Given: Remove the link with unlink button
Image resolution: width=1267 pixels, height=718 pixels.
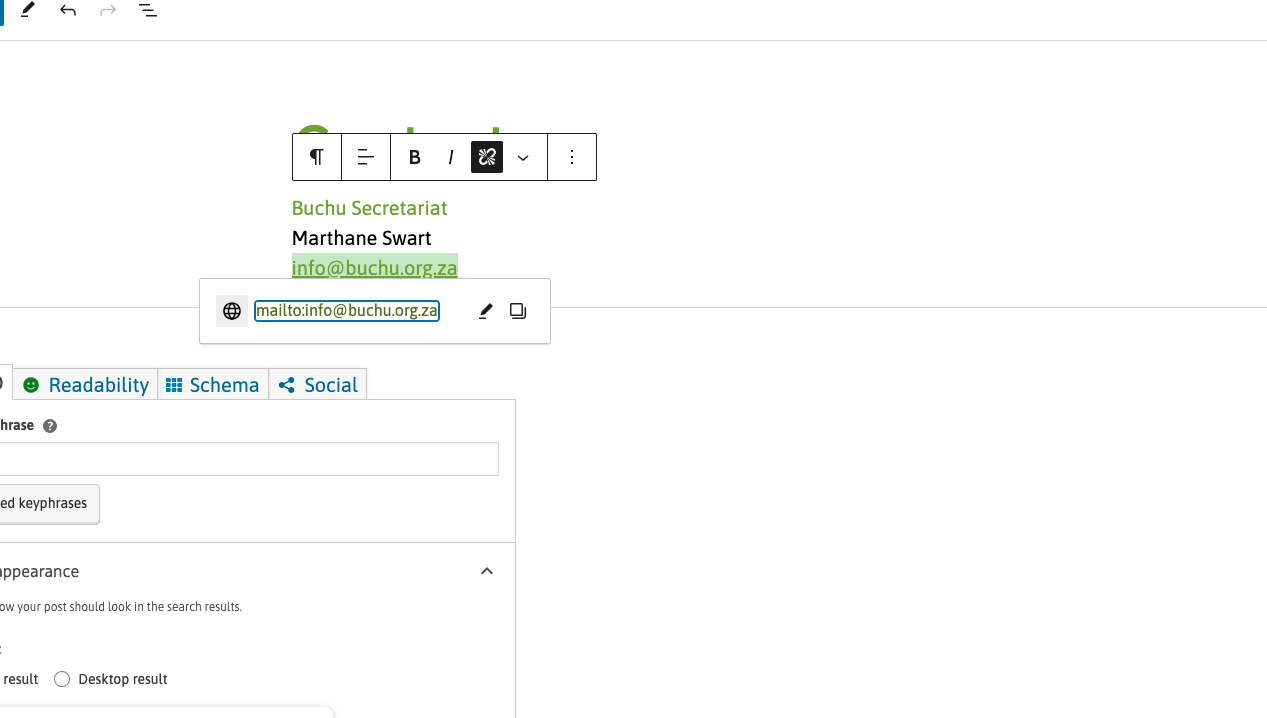Looking at the screenshot, I should (x=487, y=157).
